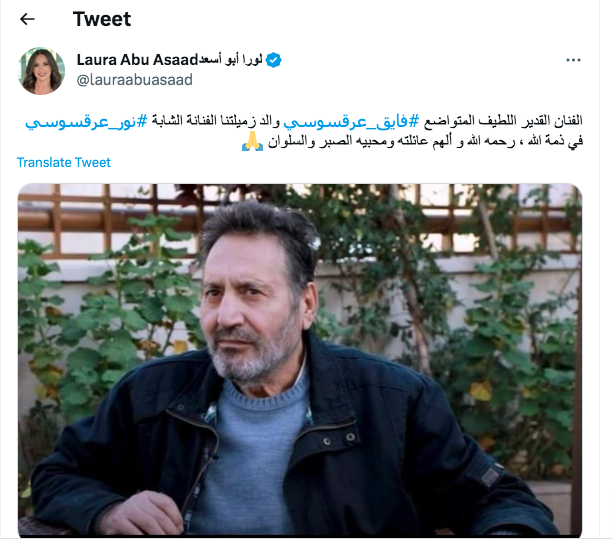Click the Tweet header title
The image size is (612, 539).
pos(102,19)
